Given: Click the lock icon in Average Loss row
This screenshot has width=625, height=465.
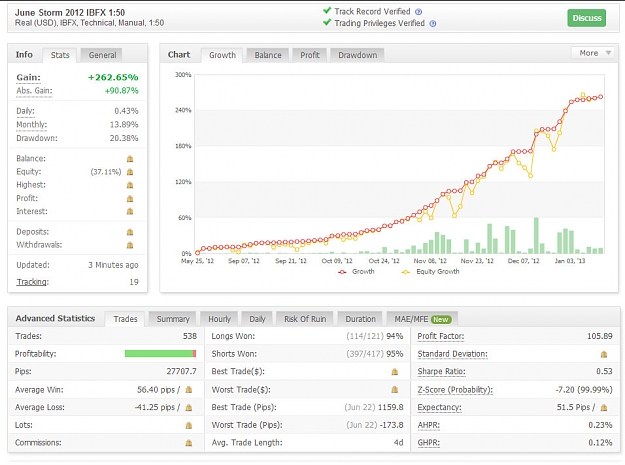Looking at the screenshot, I should point(189,408).
